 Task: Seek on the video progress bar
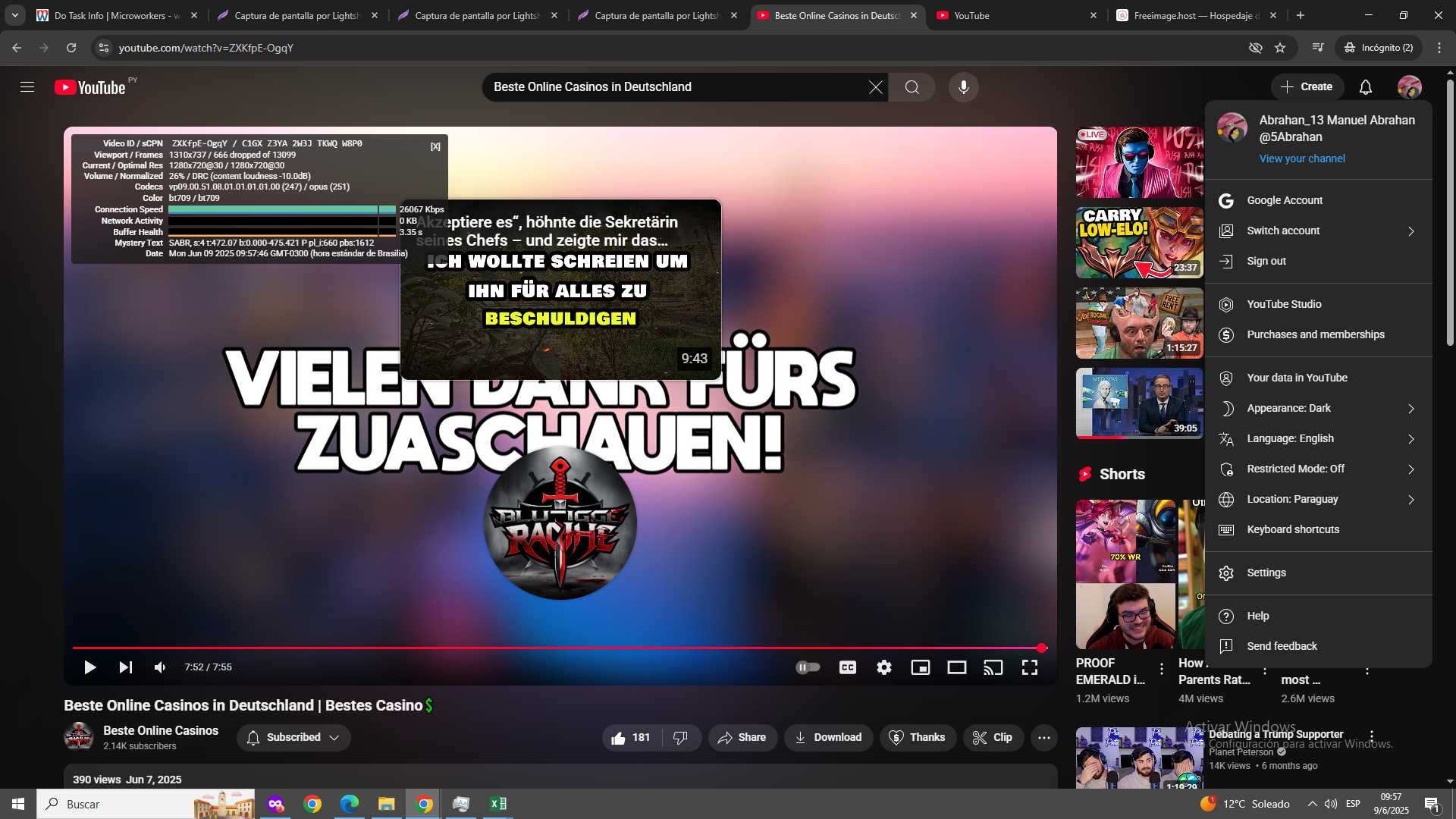560,648
